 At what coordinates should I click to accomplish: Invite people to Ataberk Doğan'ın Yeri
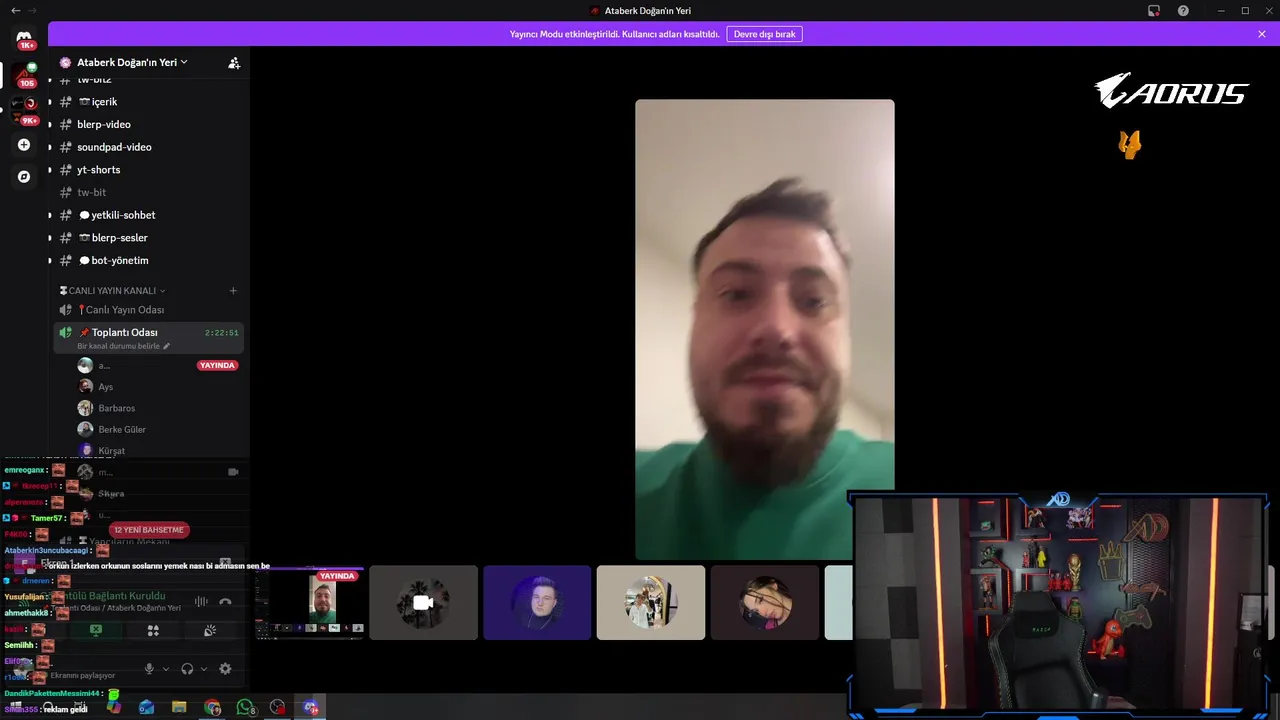(x=234, y=62)
